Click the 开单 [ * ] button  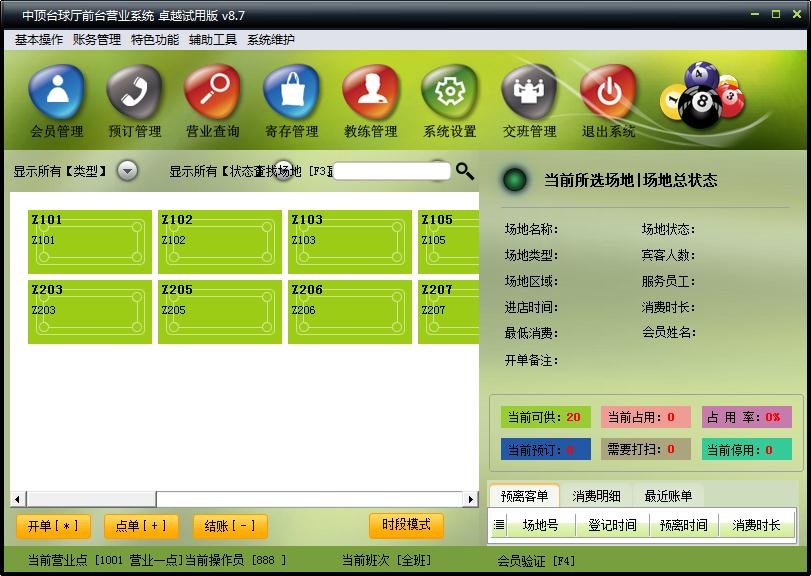tap(53, 526)
